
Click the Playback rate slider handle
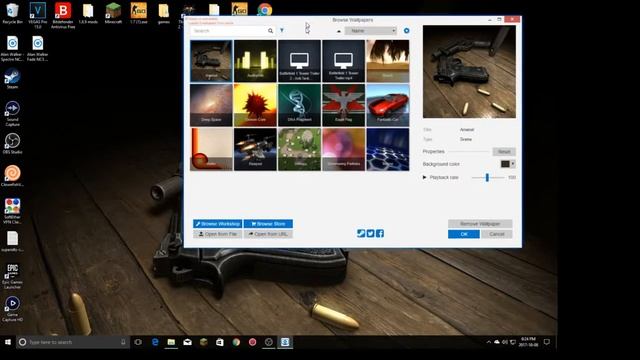[487, 178]
